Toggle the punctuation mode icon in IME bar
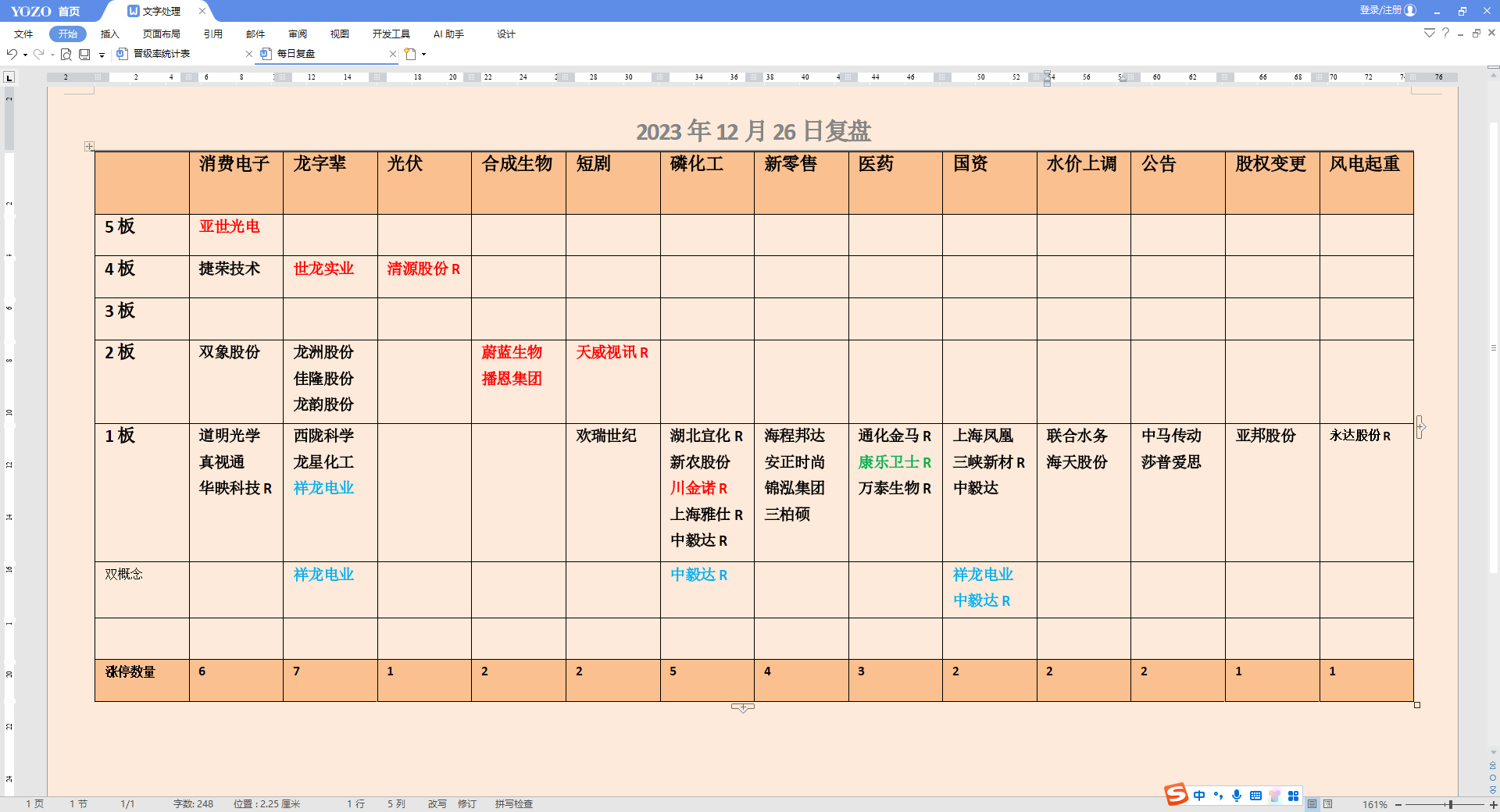This screenshot has width=1500, height=812. pyautogui.click(x=1218, y=796)
